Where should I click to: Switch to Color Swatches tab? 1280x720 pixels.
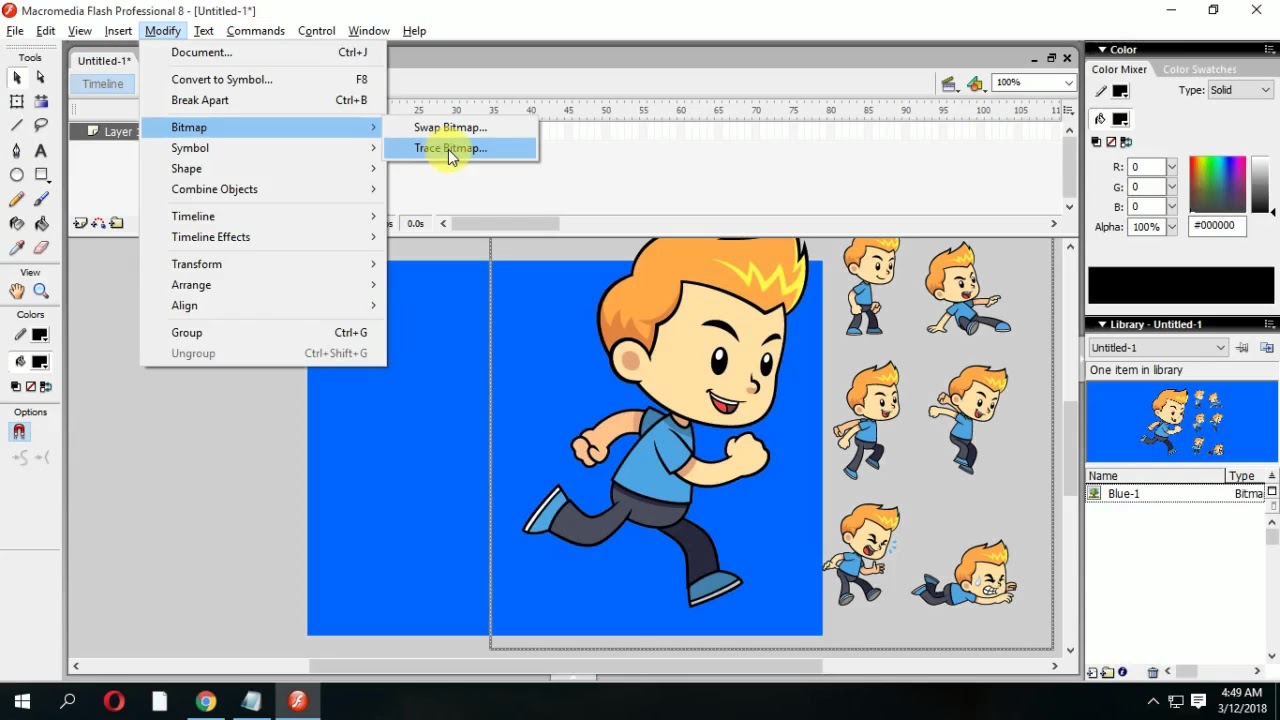tap(1199, 69)
